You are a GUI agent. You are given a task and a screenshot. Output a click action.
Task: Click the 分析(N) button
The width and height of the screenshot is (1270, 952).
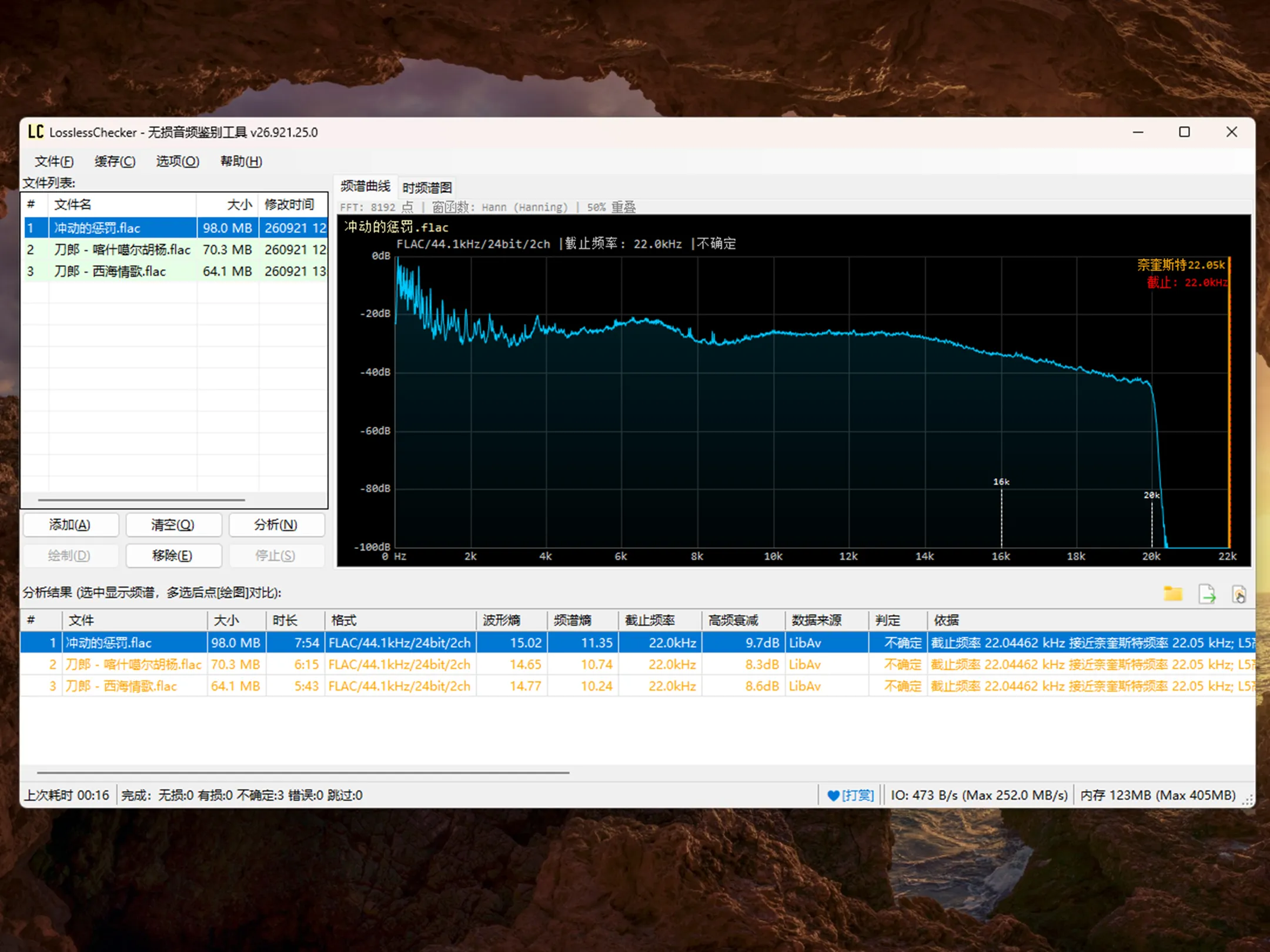pyautogui.click(x=276, y=524)
